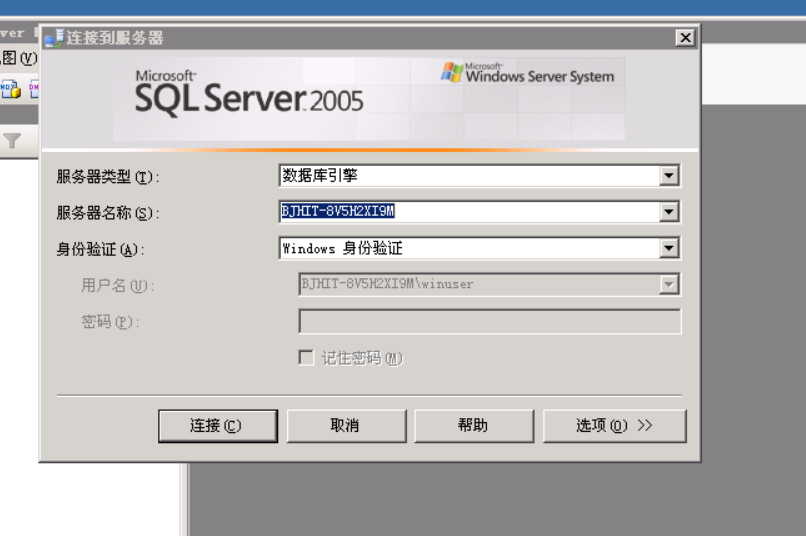Open Help with the 帮助 button
Screen dimensions: 806x536
474,426
